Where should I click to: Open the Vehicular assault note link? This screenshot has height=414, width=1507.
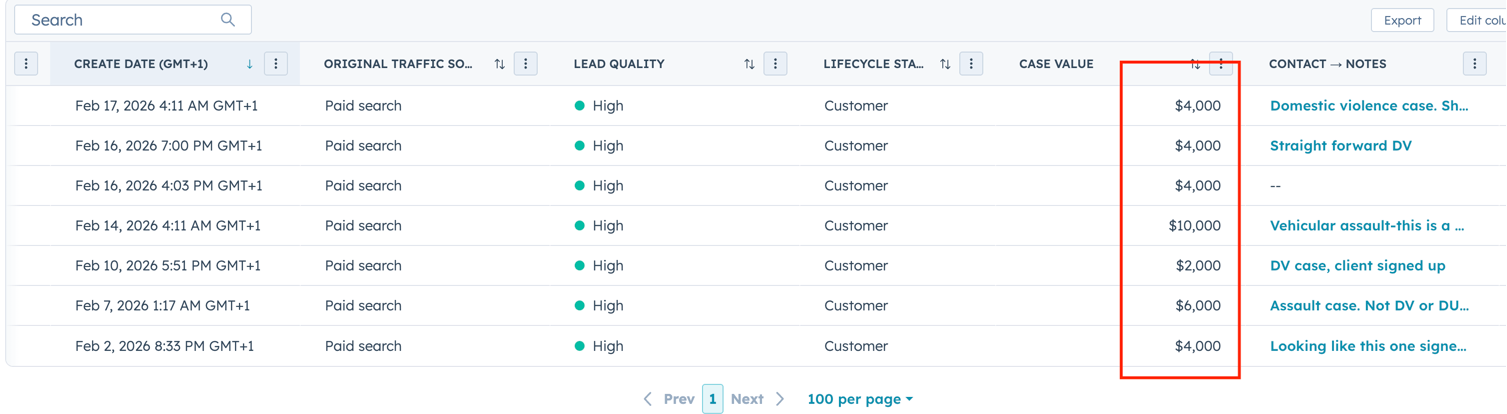1366,226
